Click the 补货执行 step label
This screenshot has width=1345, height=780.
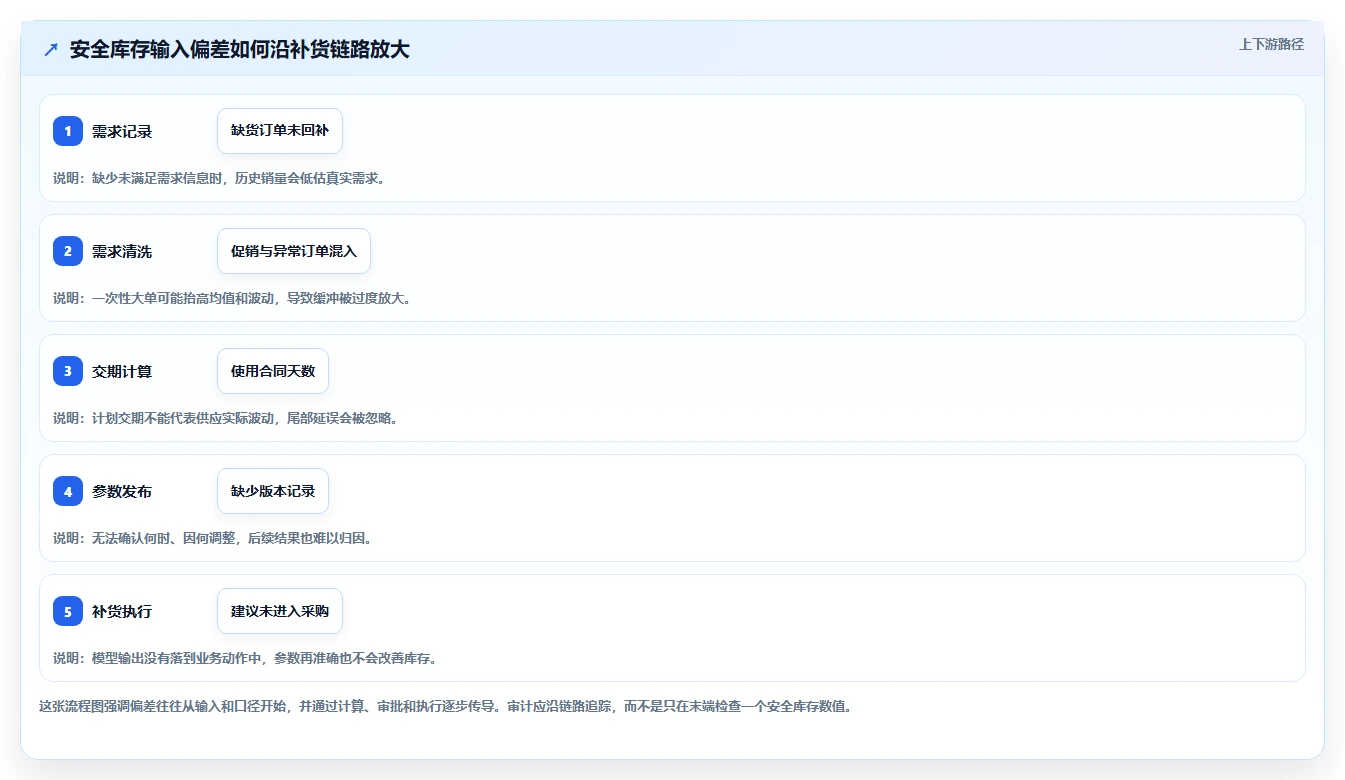tap(122, 611)
